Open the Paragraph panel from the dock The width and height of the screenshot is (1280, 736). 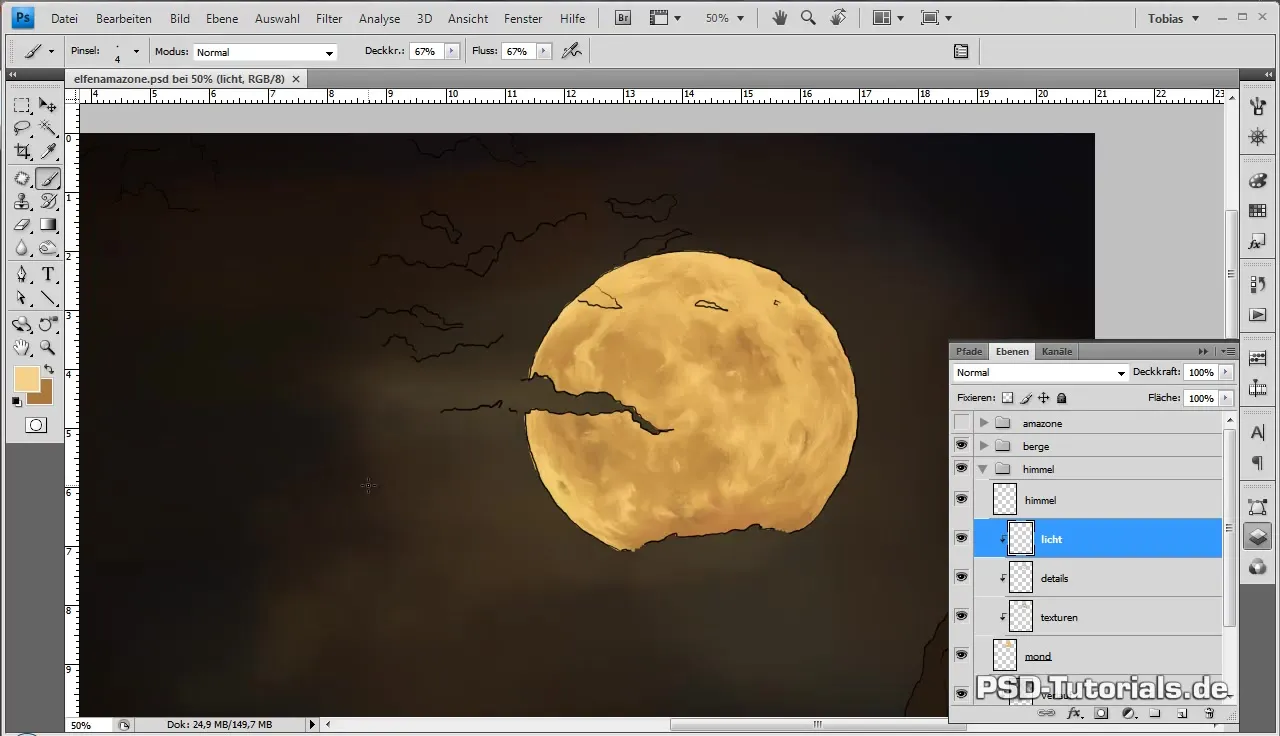coord(1258,463)
